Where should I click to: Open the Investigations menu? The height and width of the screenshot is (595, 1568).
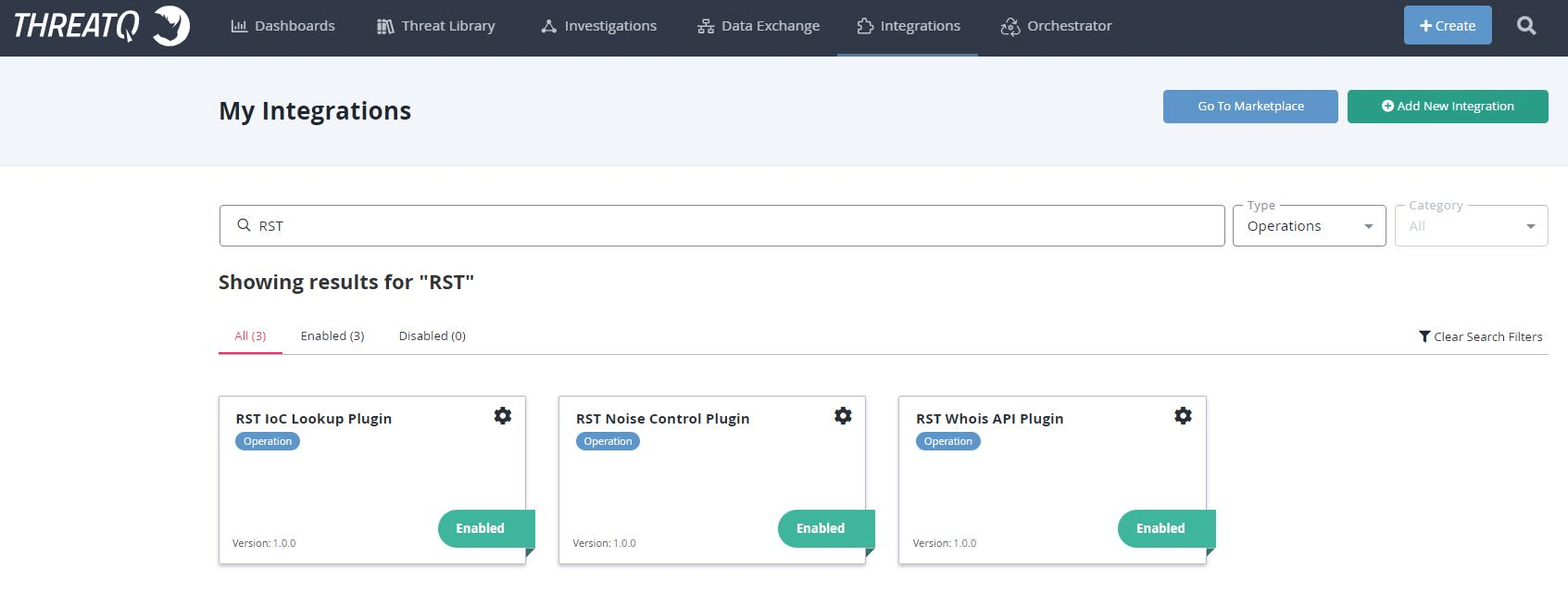tap(599, 26)
